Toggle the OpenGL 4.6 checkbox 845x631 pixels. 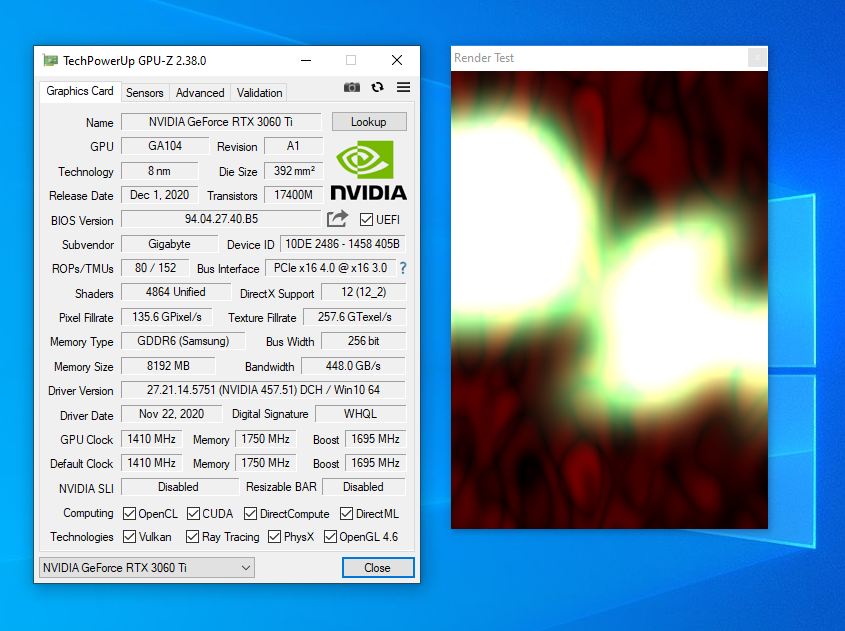click(330, 537)
